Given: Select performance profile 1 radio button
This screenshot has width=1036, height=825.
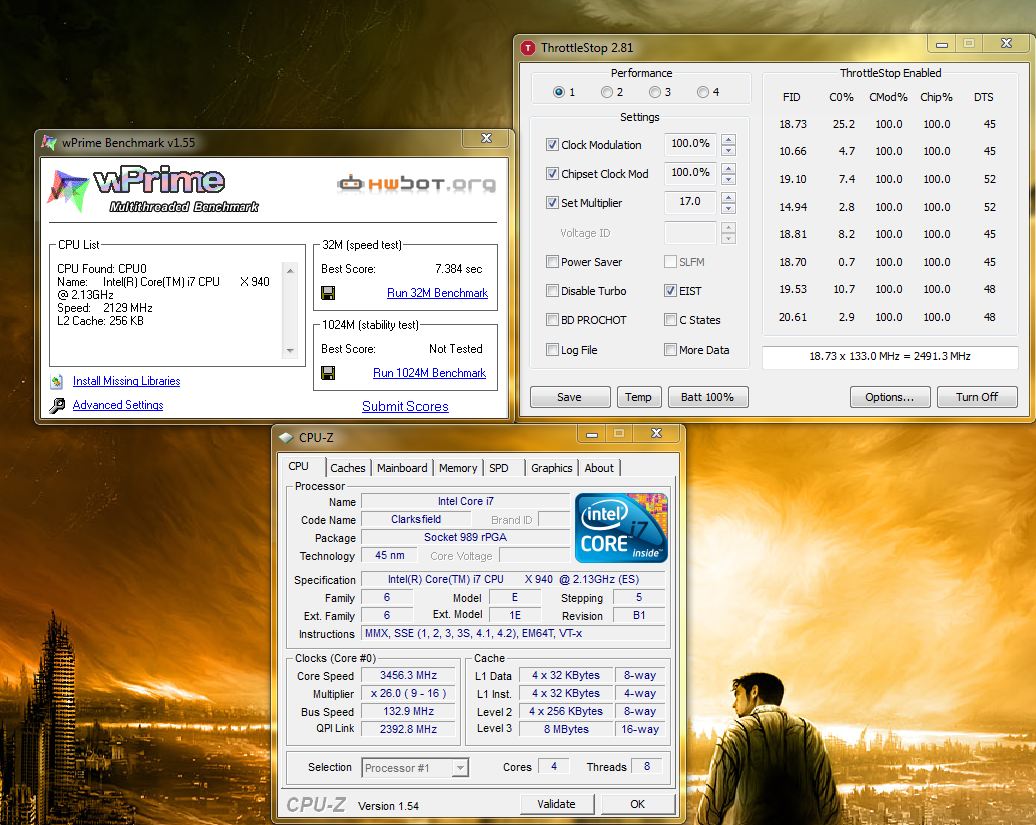Looking at the screenshot, I should click(559, 92).
